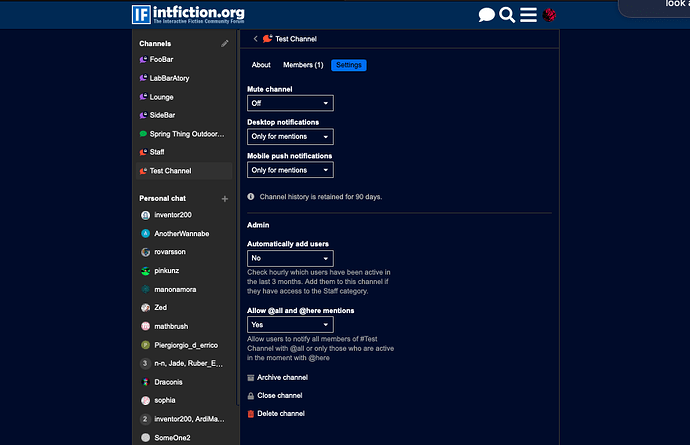Viewport: 690px width, 445px height.
Task: Open the search magnifier icon
Action: 507,15
